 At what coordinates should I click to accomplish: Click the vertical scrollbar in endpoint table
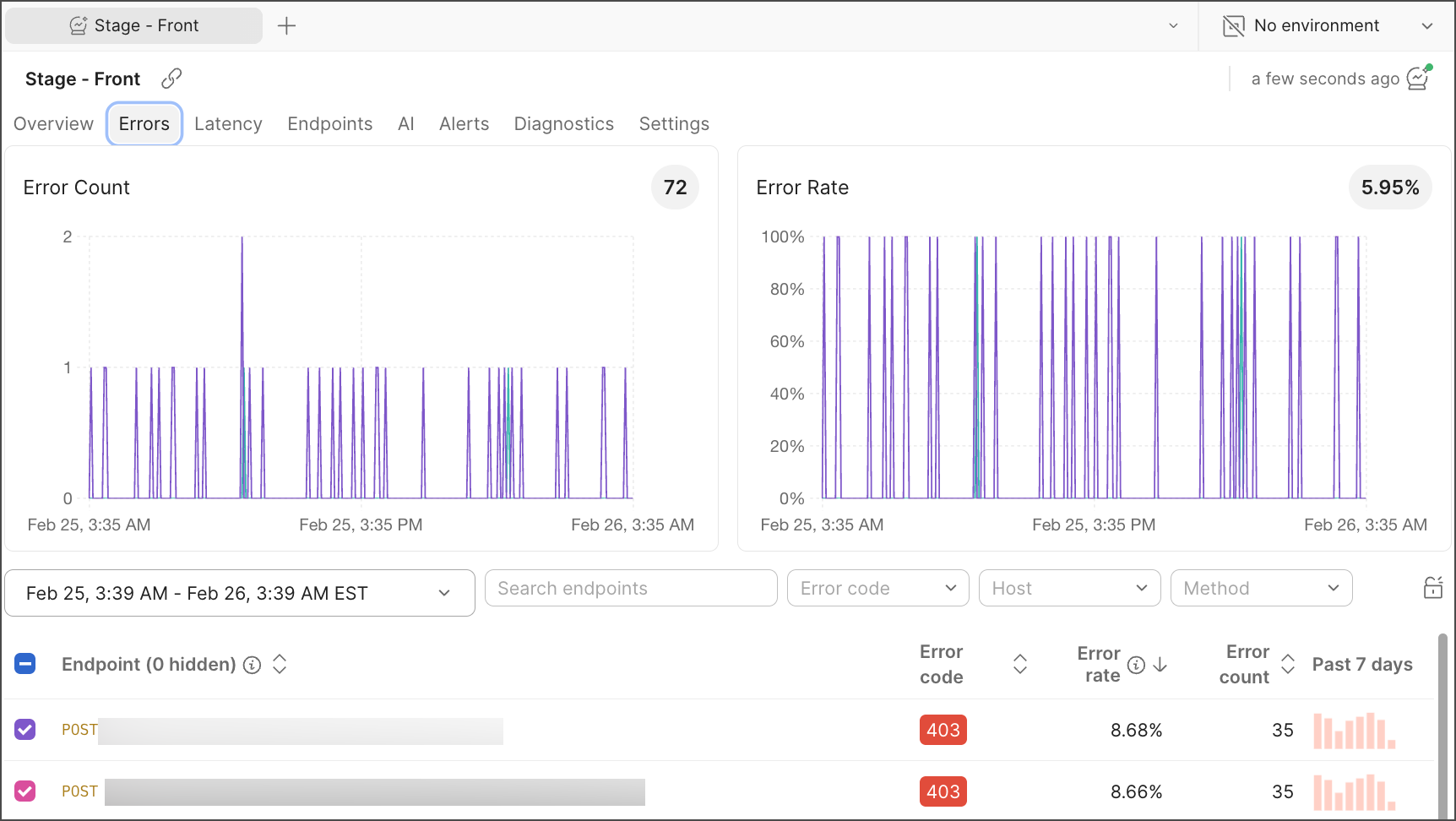1442,726
